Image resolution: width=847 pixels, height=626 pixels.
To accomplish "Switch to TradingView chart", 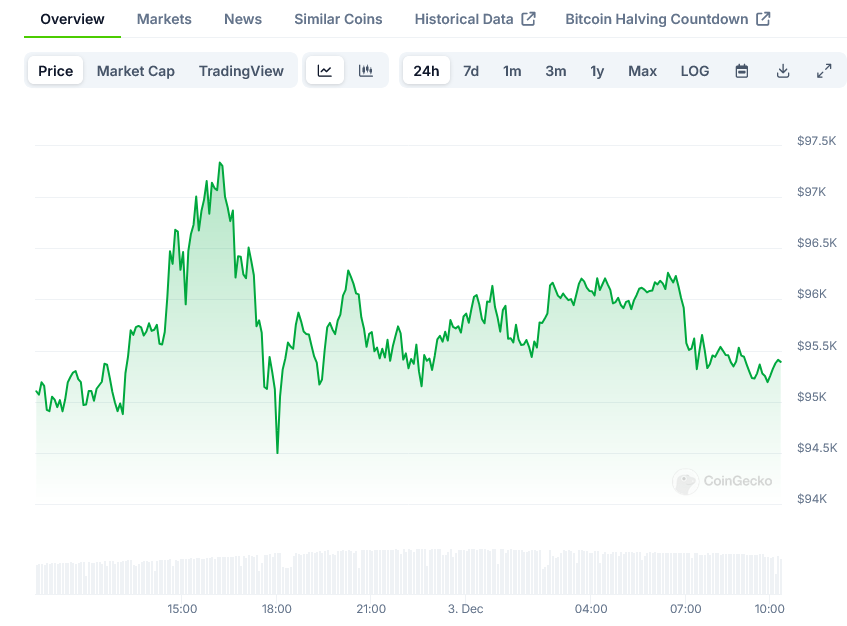I will point(241,71).
